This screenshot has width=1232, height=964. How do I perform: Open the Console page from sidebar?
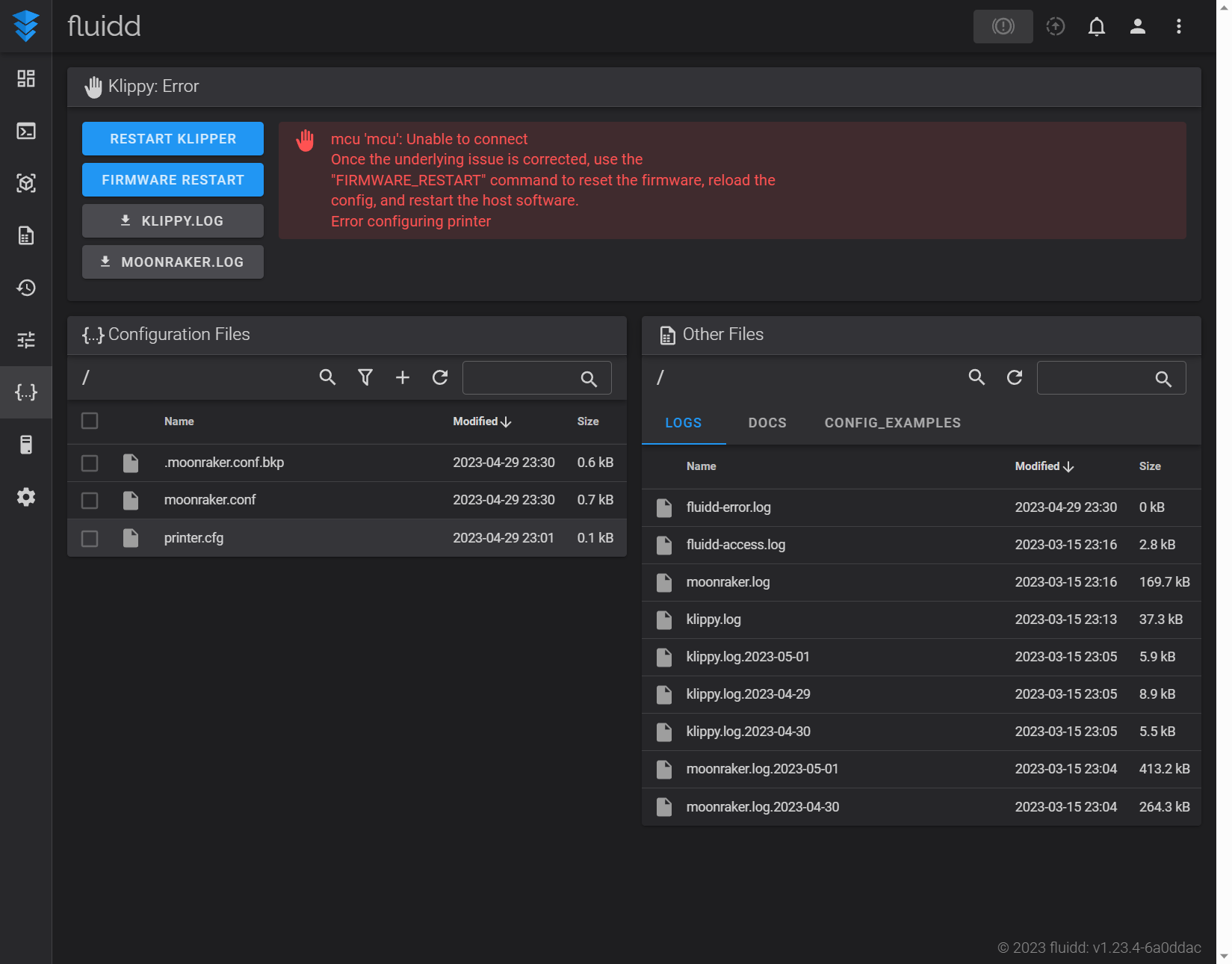26,131
